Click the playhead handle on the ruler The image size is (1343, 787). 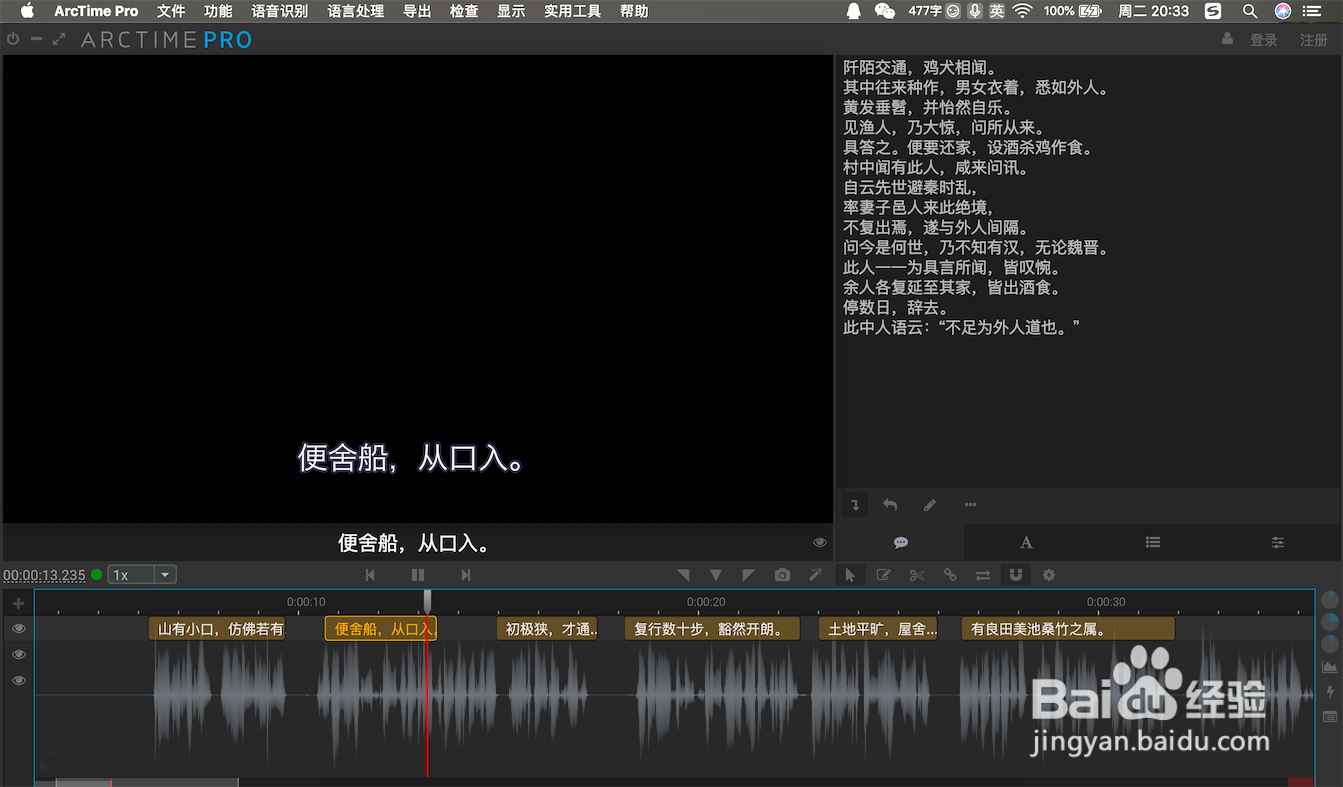click(x=427, y=600)
